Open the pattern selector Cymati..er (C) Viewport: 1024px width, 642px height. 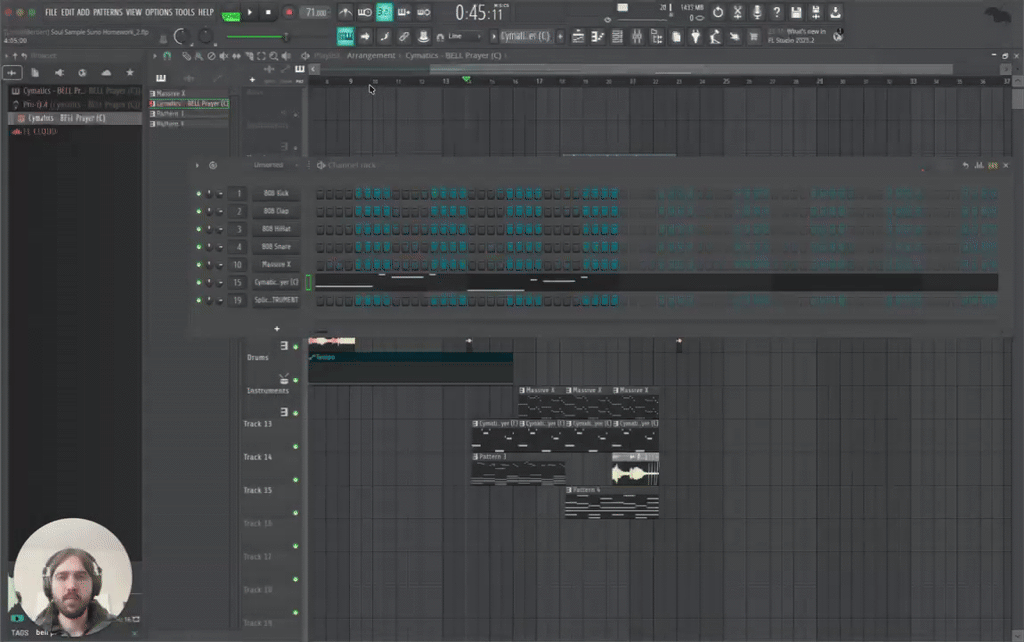525,37
